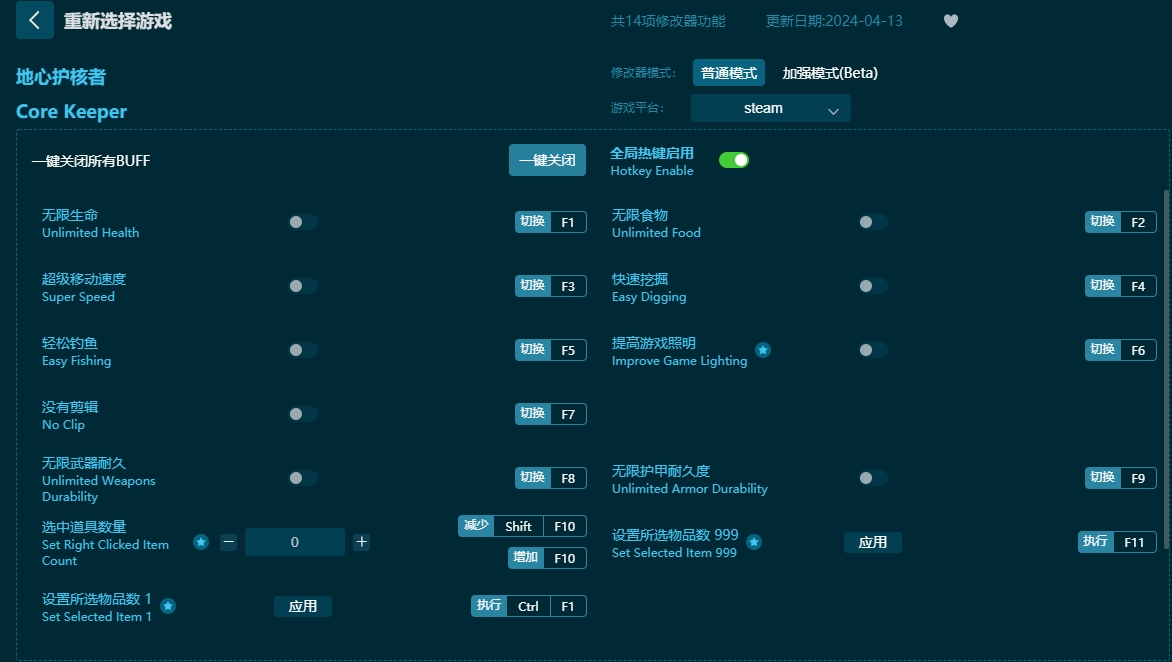Switch to 普通模式 normal mode tab

coord(728,73)
